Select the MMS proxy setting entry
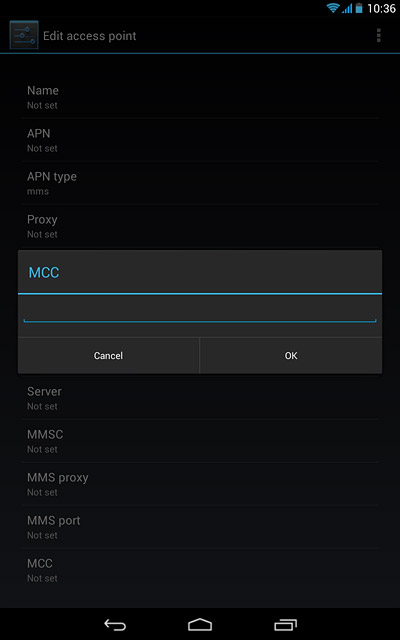This screenshot has height=640, width=400. point(200,484)
